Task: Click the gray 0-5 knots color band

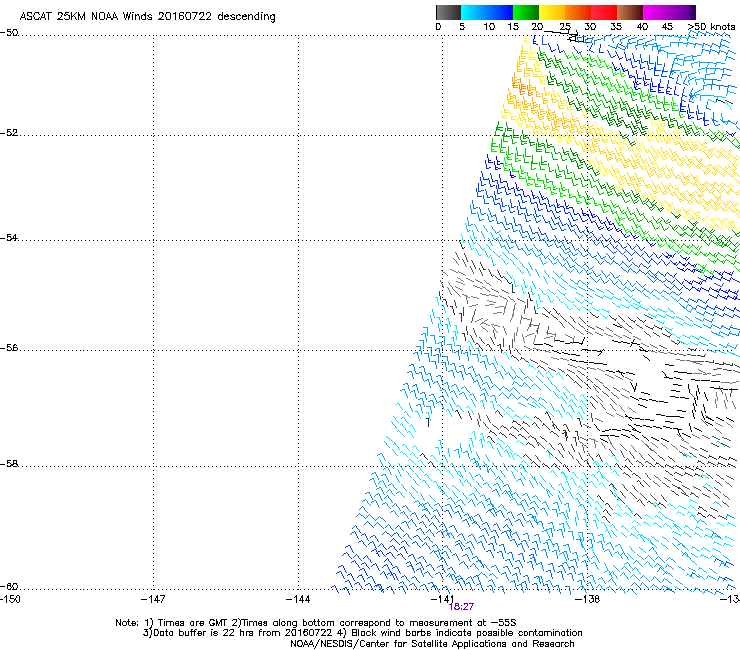Action: 448,12
